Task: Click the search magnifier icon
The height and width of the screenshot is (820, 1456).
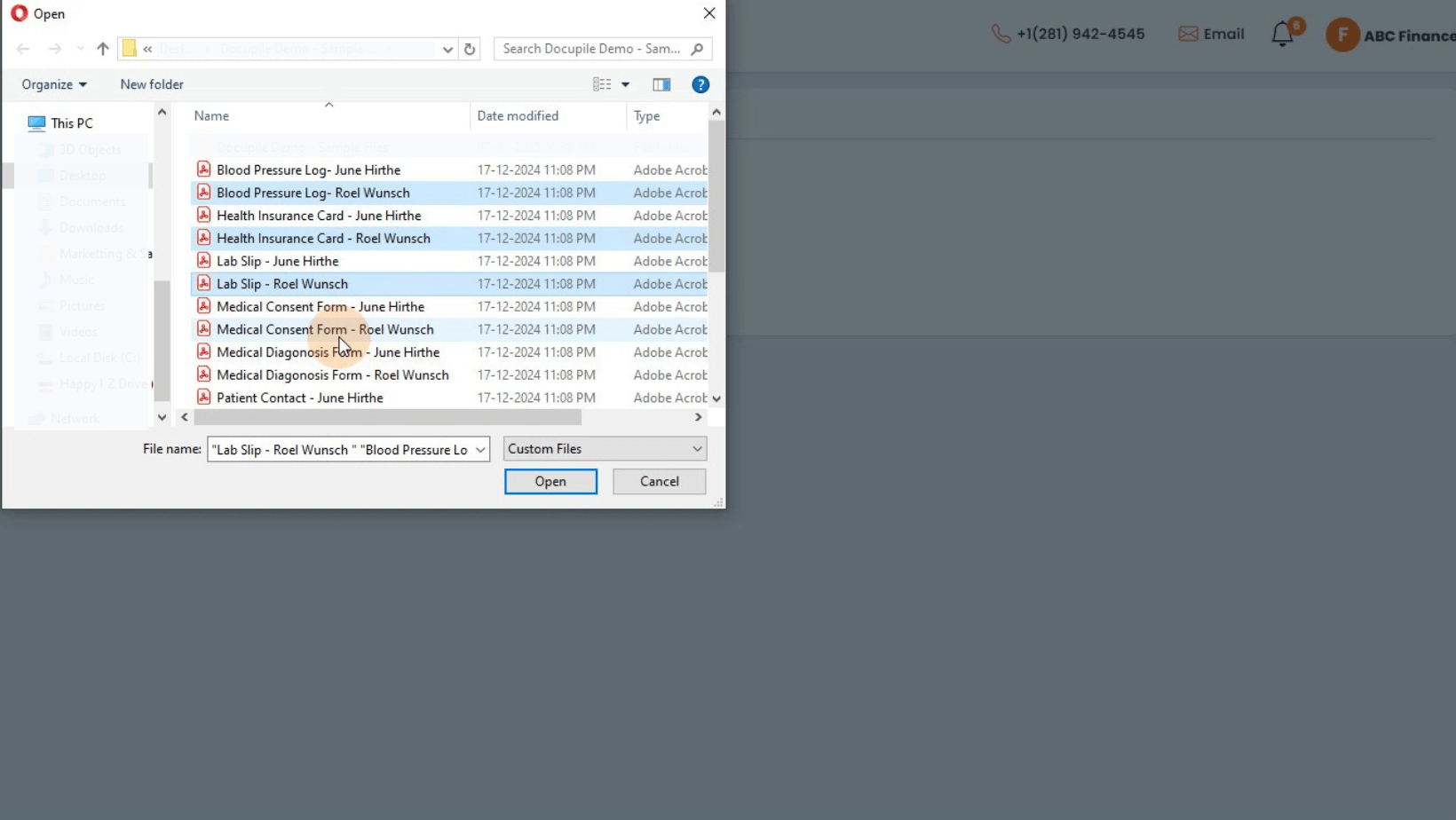Action: [x=697, y=50]
